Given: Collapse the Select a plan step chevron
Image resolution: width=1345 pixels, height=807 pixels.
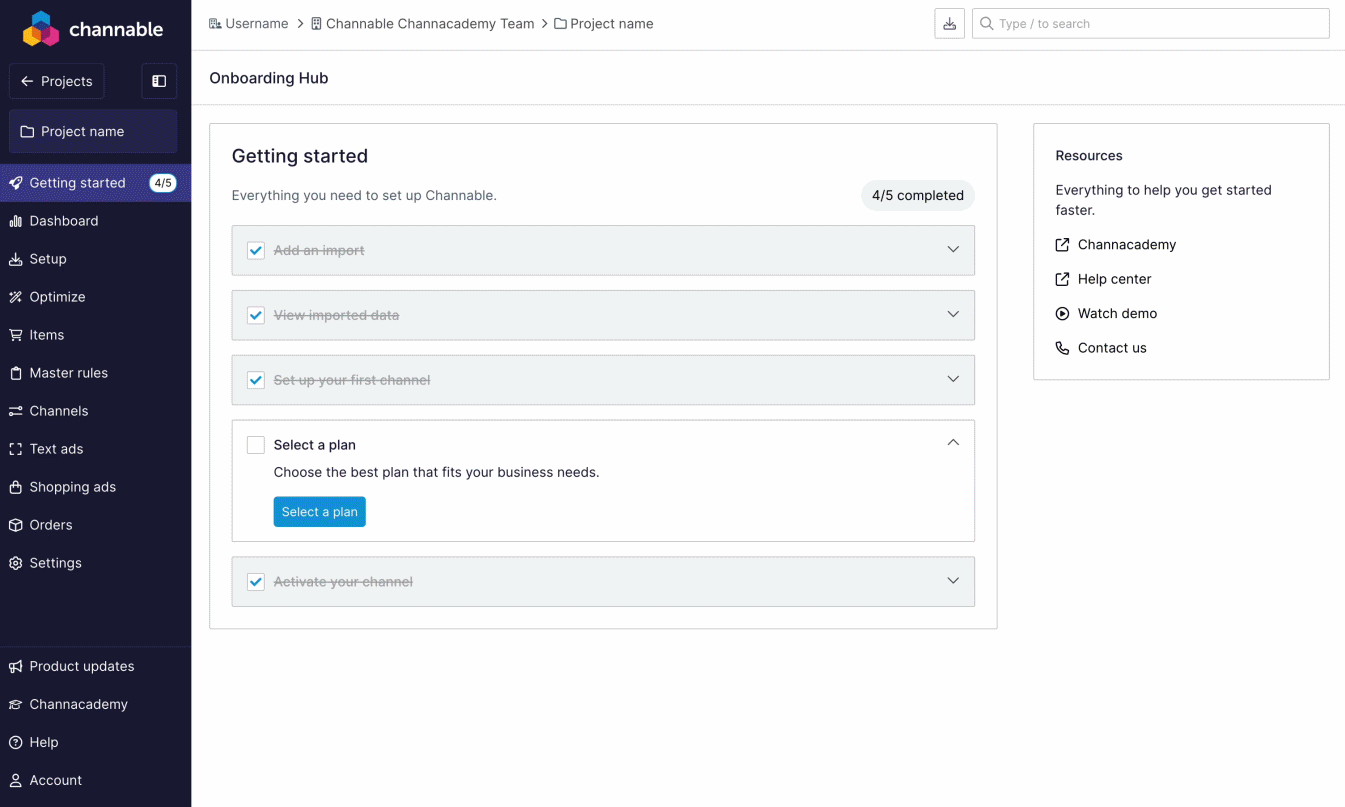Looking at the screenshot, I should 953,442.
